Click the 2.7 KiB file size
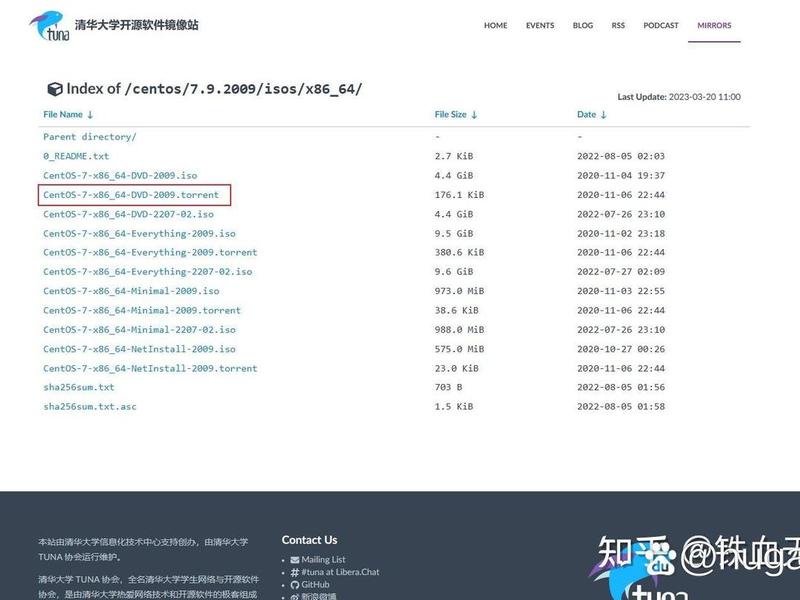Viewport: 800px width, 600px height. tap(454, 156)
